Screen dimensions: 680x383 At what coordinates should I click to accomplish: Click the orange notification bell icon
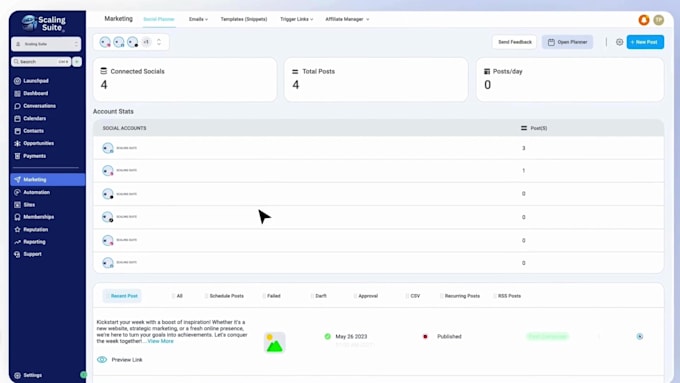click(644, 20)
